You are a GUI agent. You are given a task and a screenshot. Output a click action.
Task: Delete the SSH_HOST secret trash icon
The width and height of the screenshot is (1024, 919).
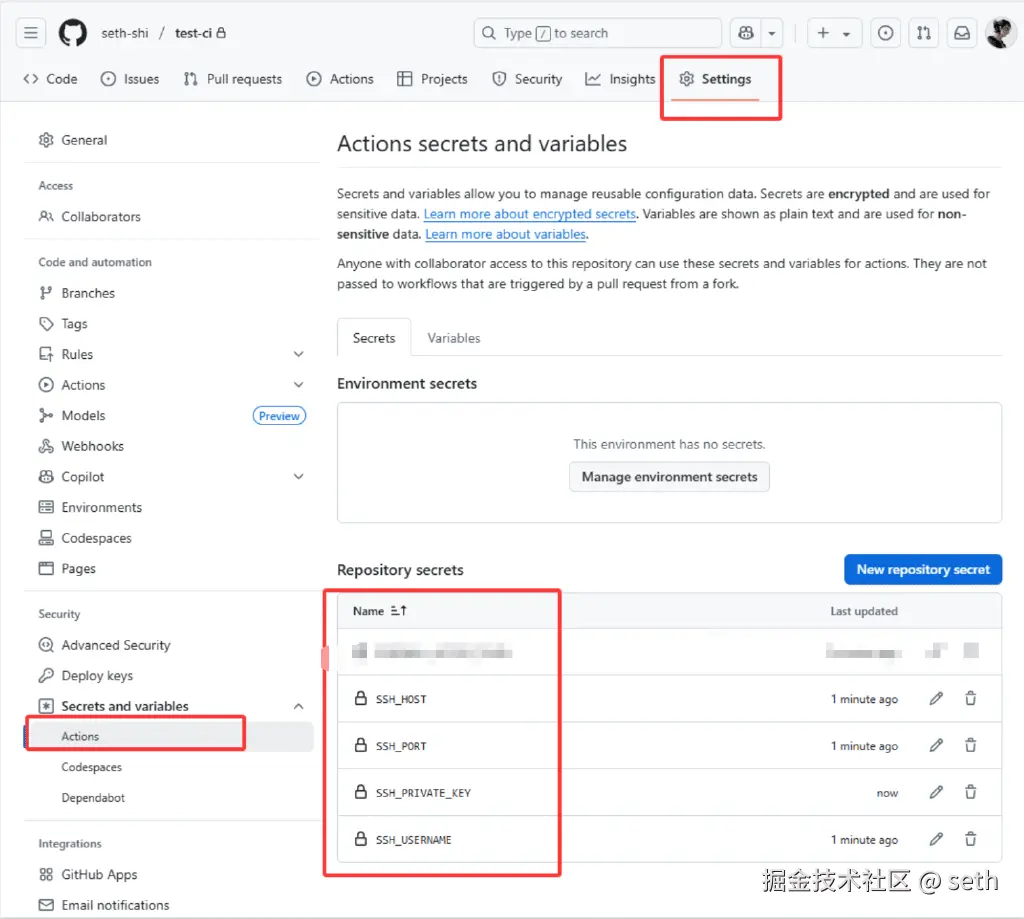(x=970, y=699)
